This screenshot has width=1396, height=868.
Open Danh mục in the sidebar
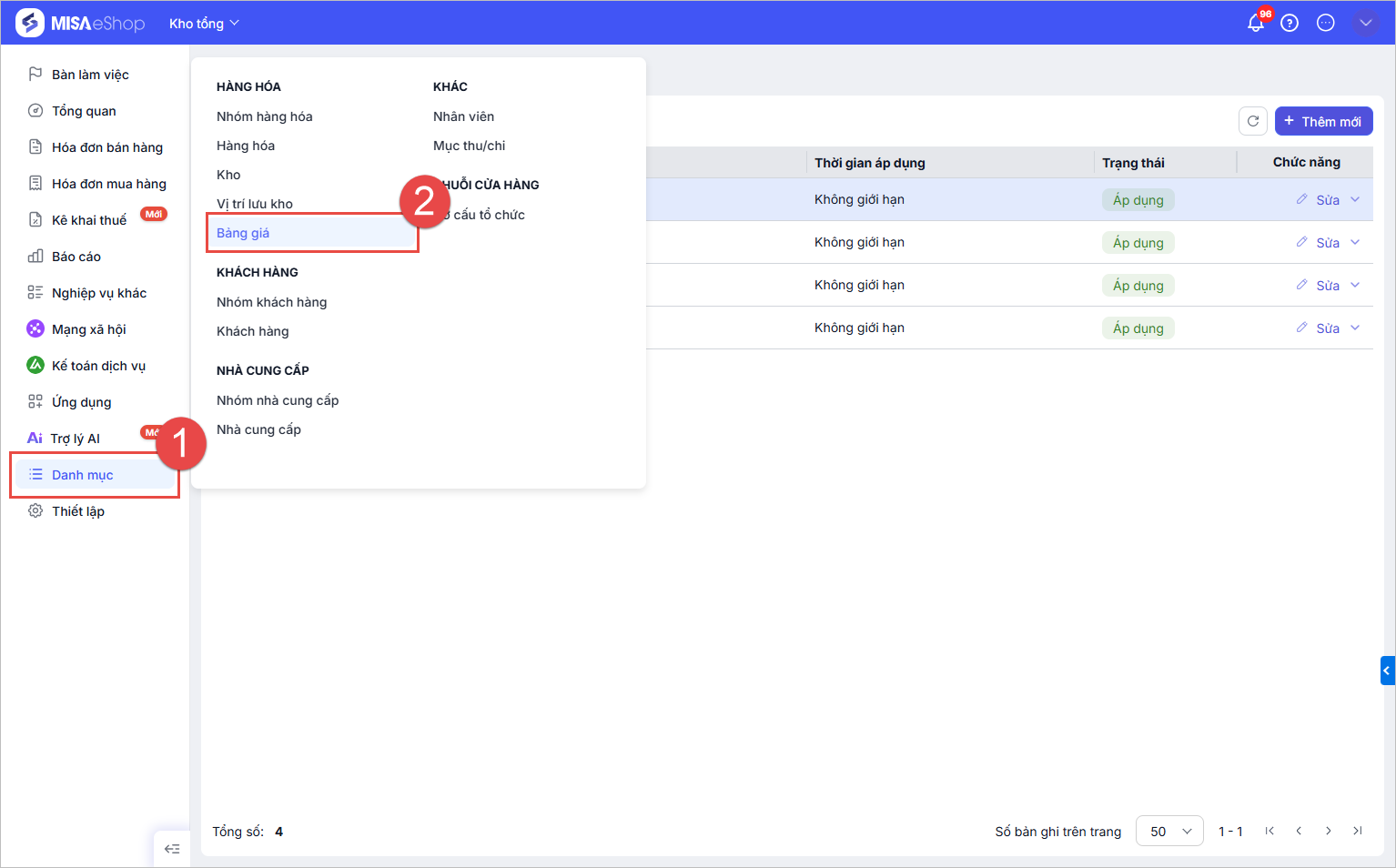[82, 475]
